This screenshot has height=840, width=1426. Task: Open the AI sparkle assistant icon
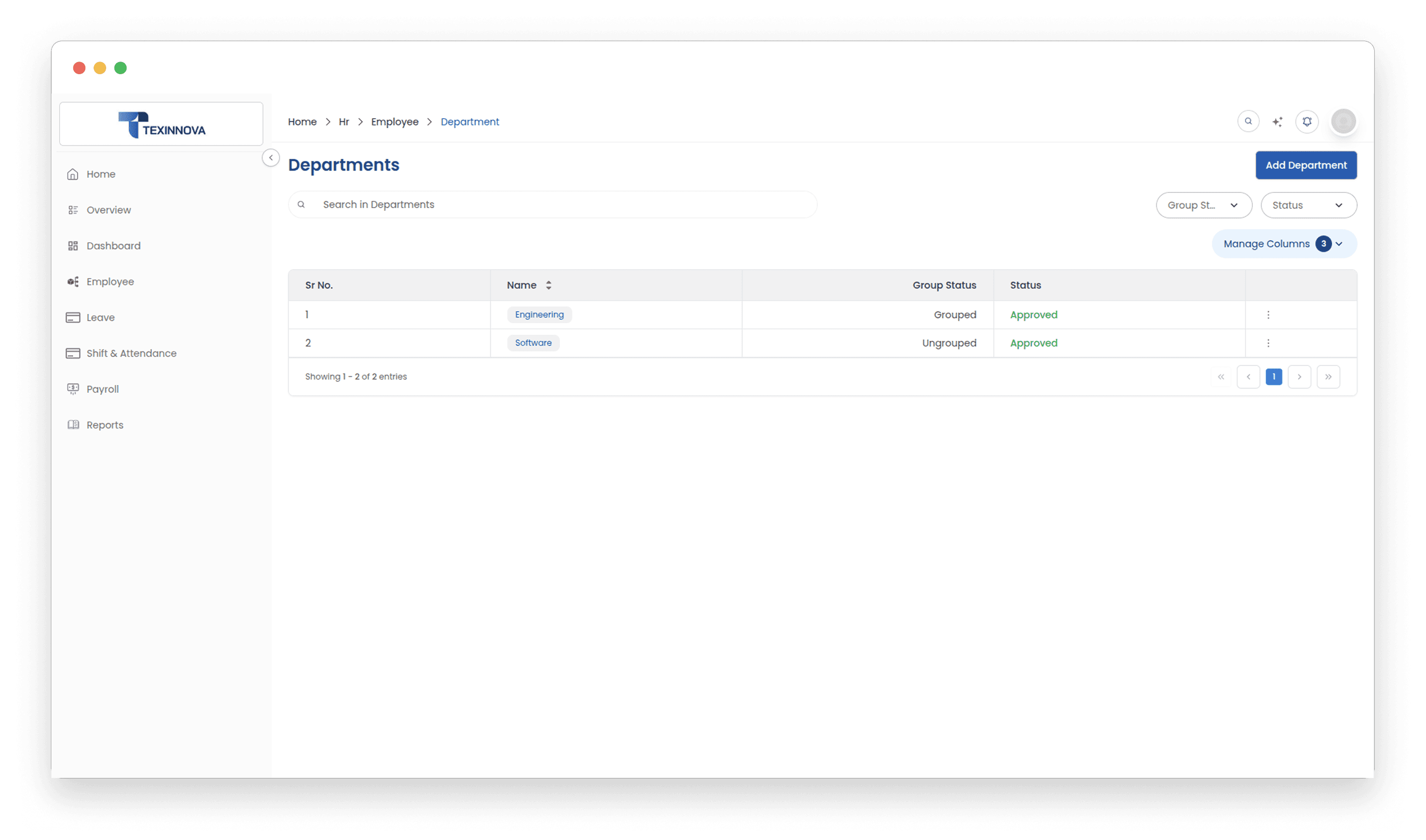pyautogui.click(x=1277, y=122)
